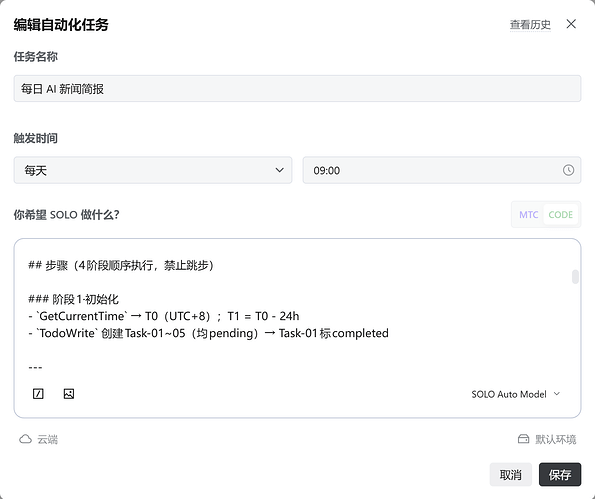Click the chevron beside SOLO Auto Model
This screenshot has height=499, width=595.
pyautogui.click(x=557, y=394)
